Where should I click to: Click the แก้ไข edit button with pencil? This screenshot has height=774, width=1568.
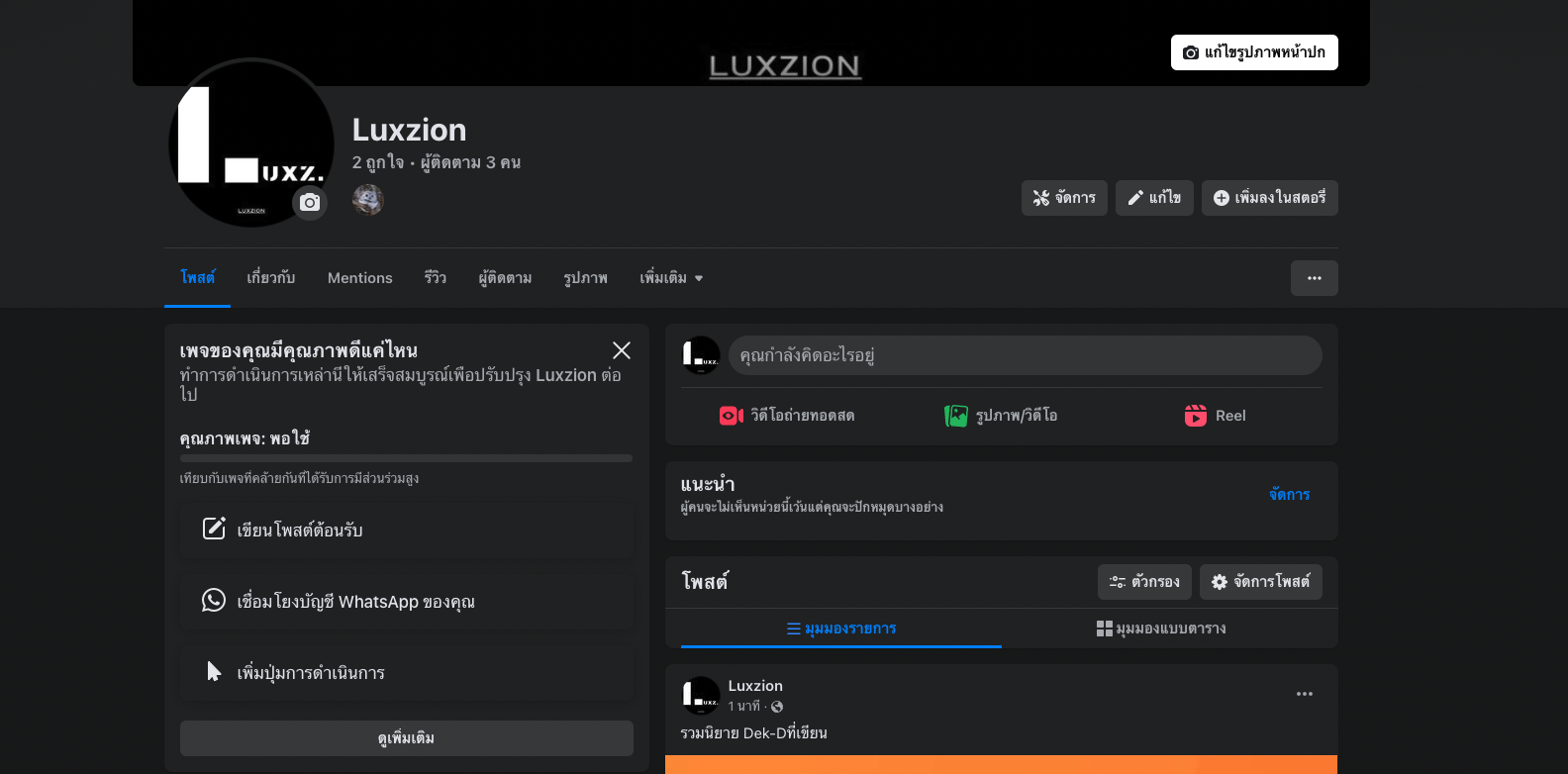(1154, 198)
